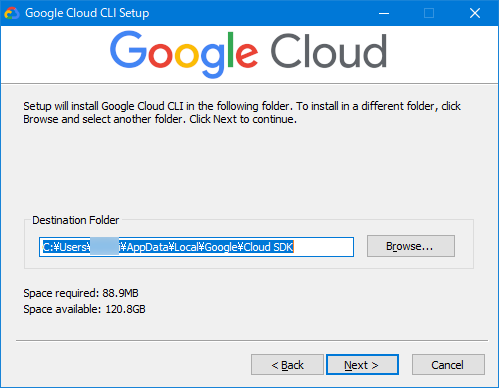Open the Browse... folder picker
This screenshot has height=388, width=499.
(x=411, y=246)
